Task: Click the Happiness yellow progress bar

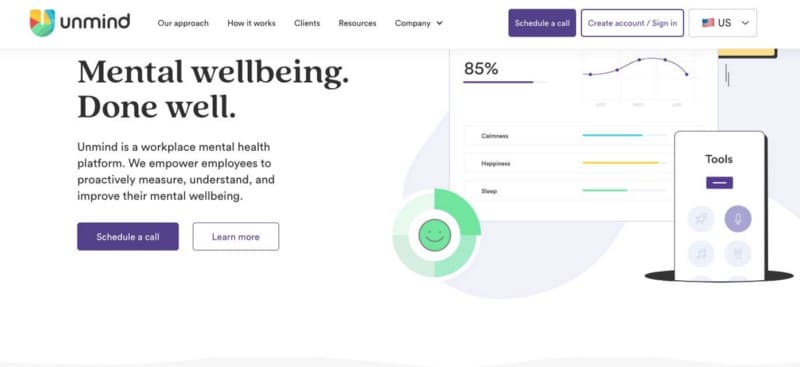Action: [x=624, y=163]
